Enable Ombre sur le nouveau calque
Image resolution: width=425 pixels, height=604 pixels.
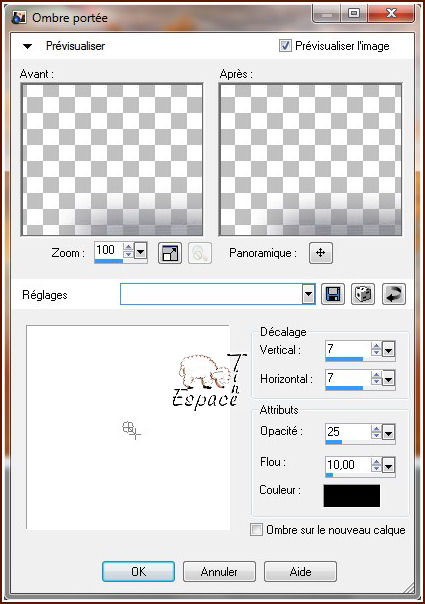(x=256, y=529)
